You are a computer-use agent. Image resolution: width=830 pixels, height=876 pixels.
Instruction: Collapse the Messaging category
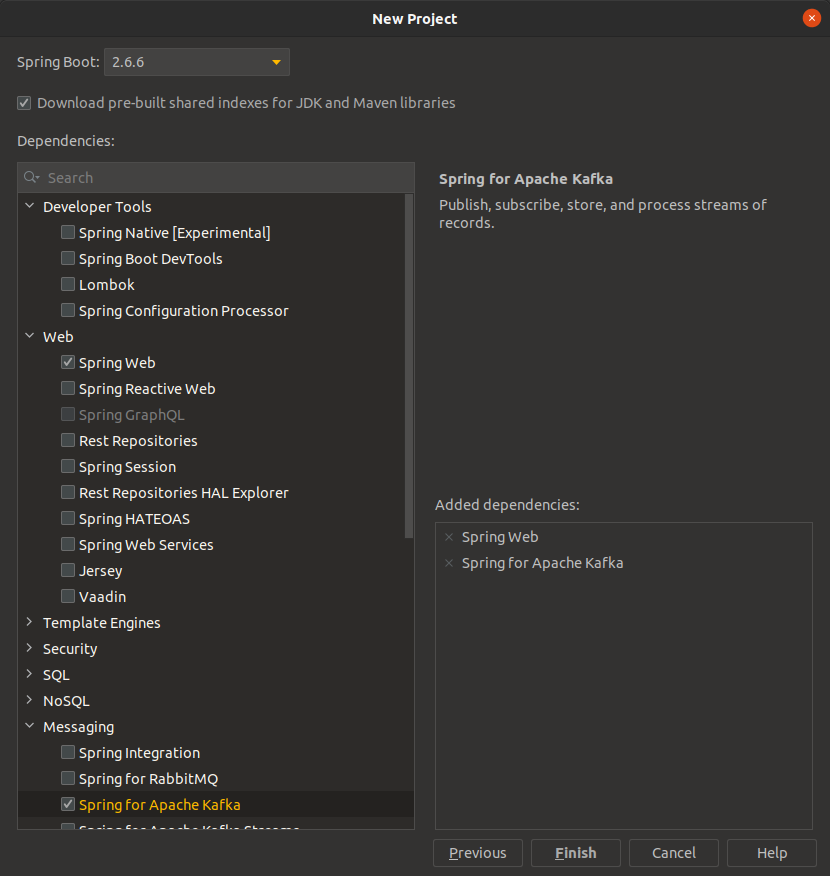(30, 726)
